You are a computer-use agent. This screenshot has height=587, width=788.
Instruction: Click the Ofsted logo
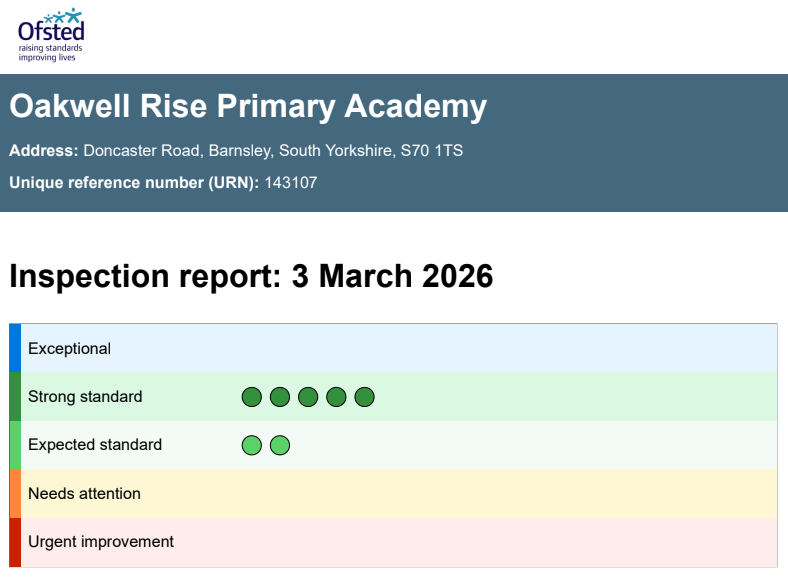pos(51,35)
